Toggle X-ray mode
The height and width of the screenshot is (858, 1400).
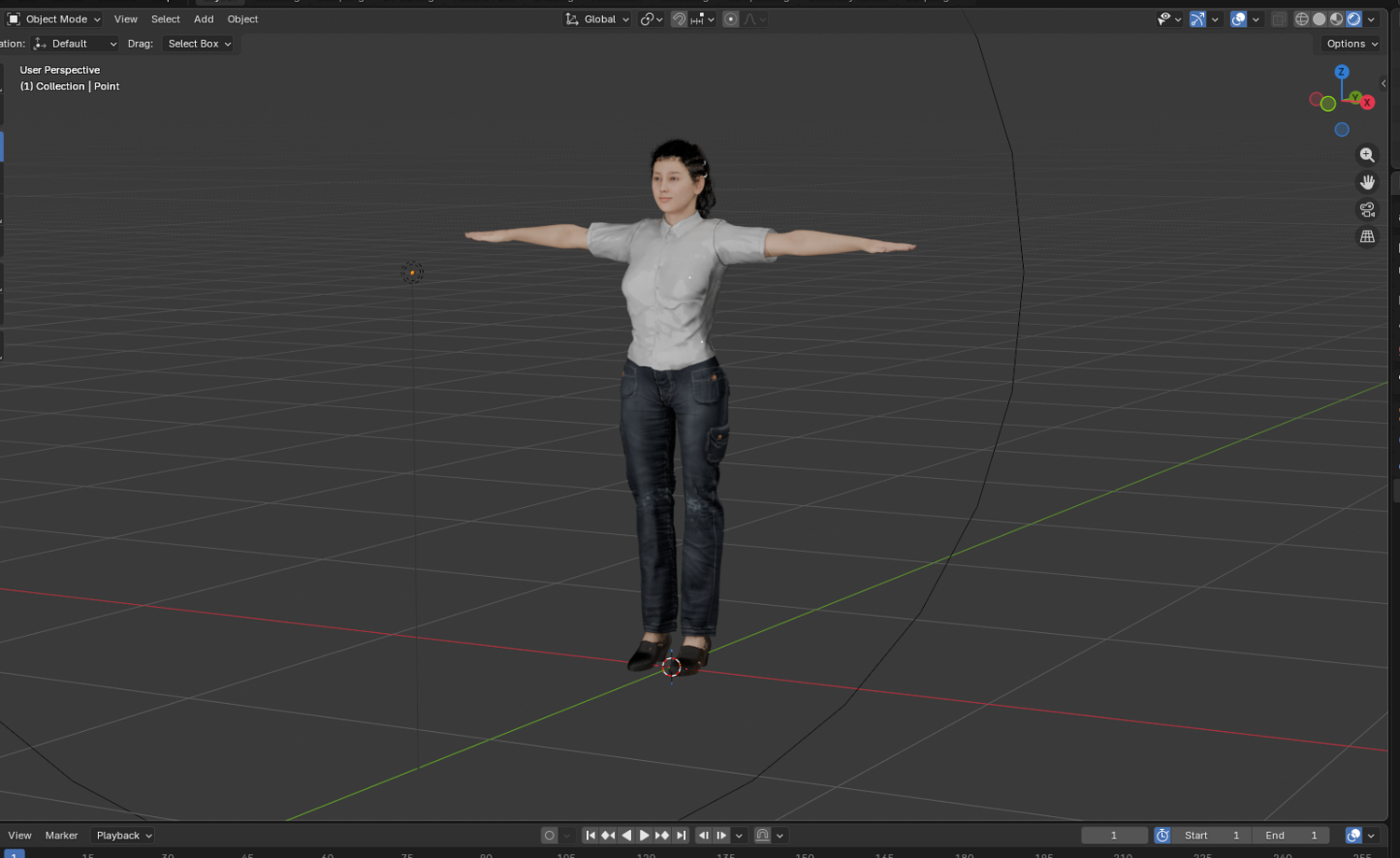click(x=1279, y=19)
